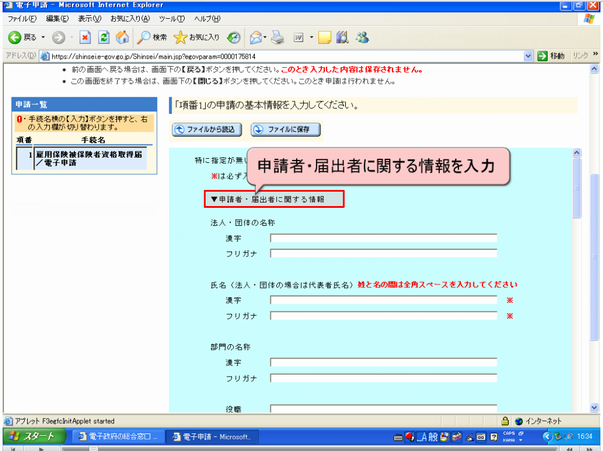The image size is (603, 451).
Task: Open the 編集 menu
Action: [57, 18]
